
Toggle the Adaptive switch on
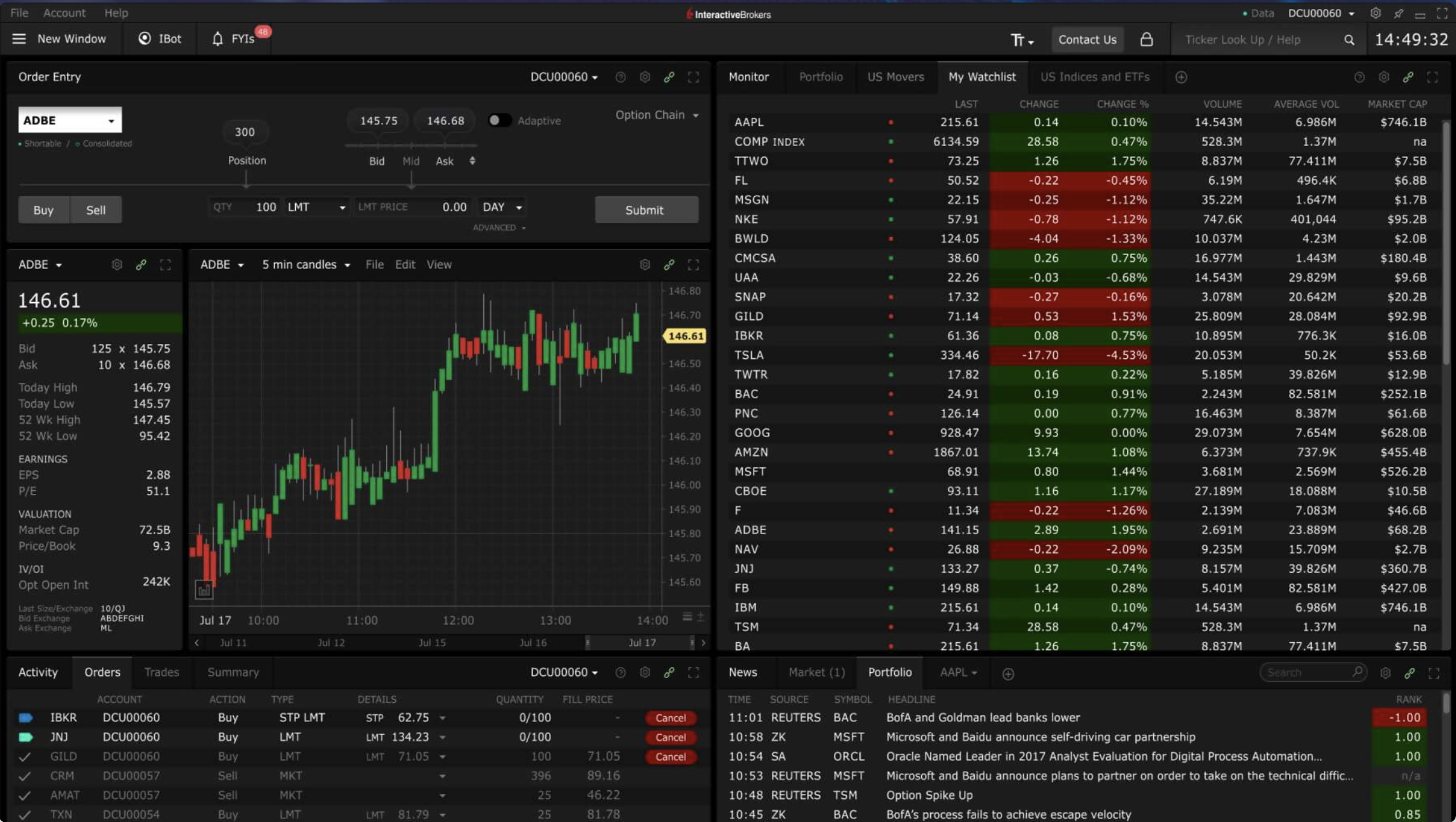(x=499, y=120)
